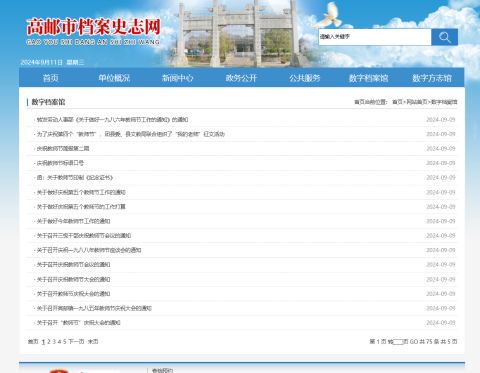The height and width of the screenshot is (373, 480).
Task: Jump to the last page via 末页
Action: pyautogui.click(x=93, y=342)
